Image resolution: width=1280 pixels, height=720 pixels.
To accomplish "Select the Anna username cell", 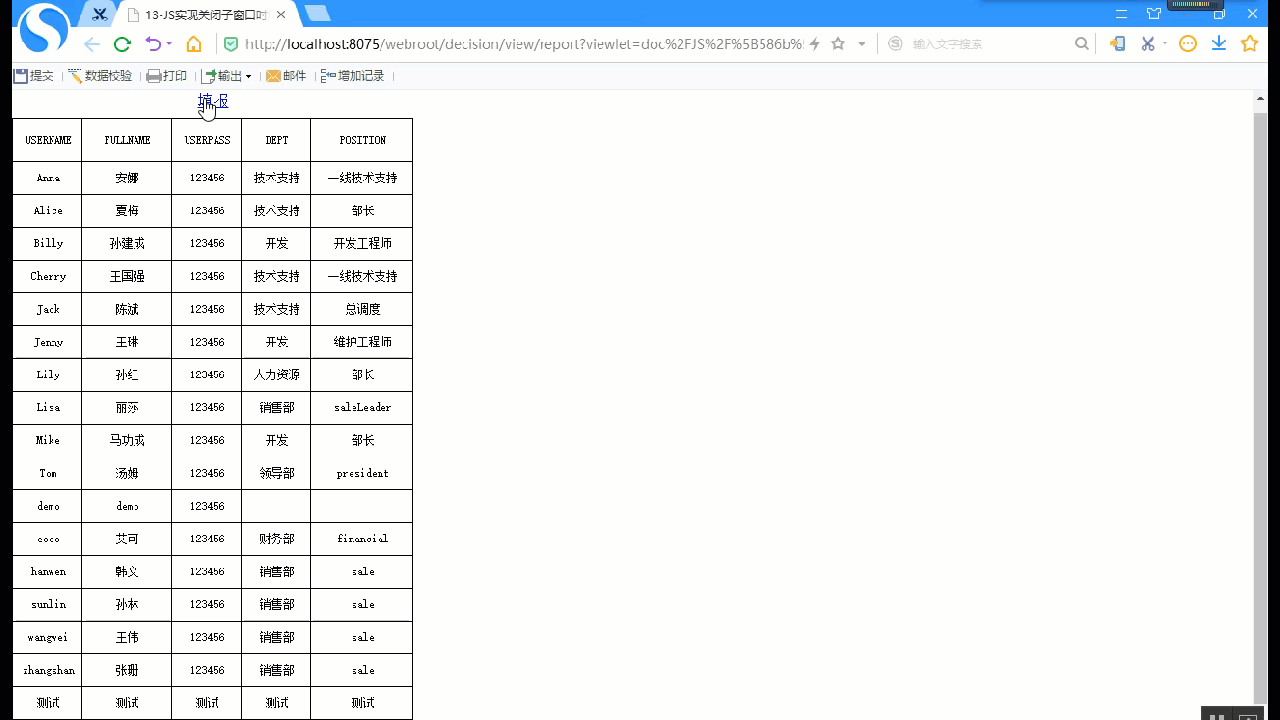I will [x=48, y=178].
